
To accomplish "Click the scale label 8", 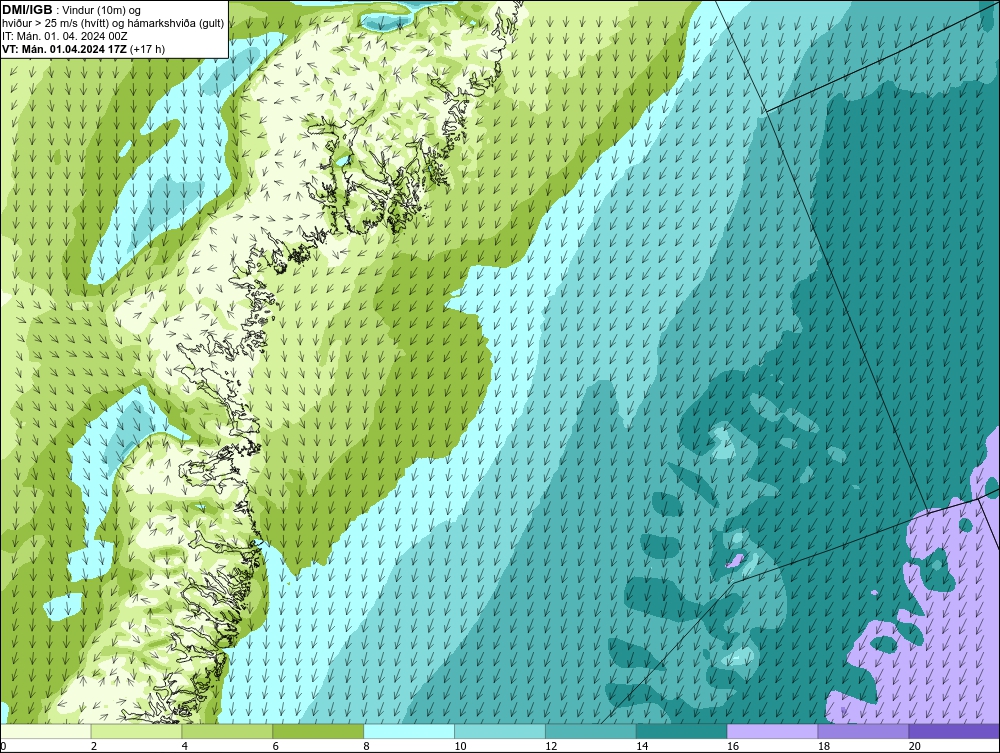I will (367, 746).
